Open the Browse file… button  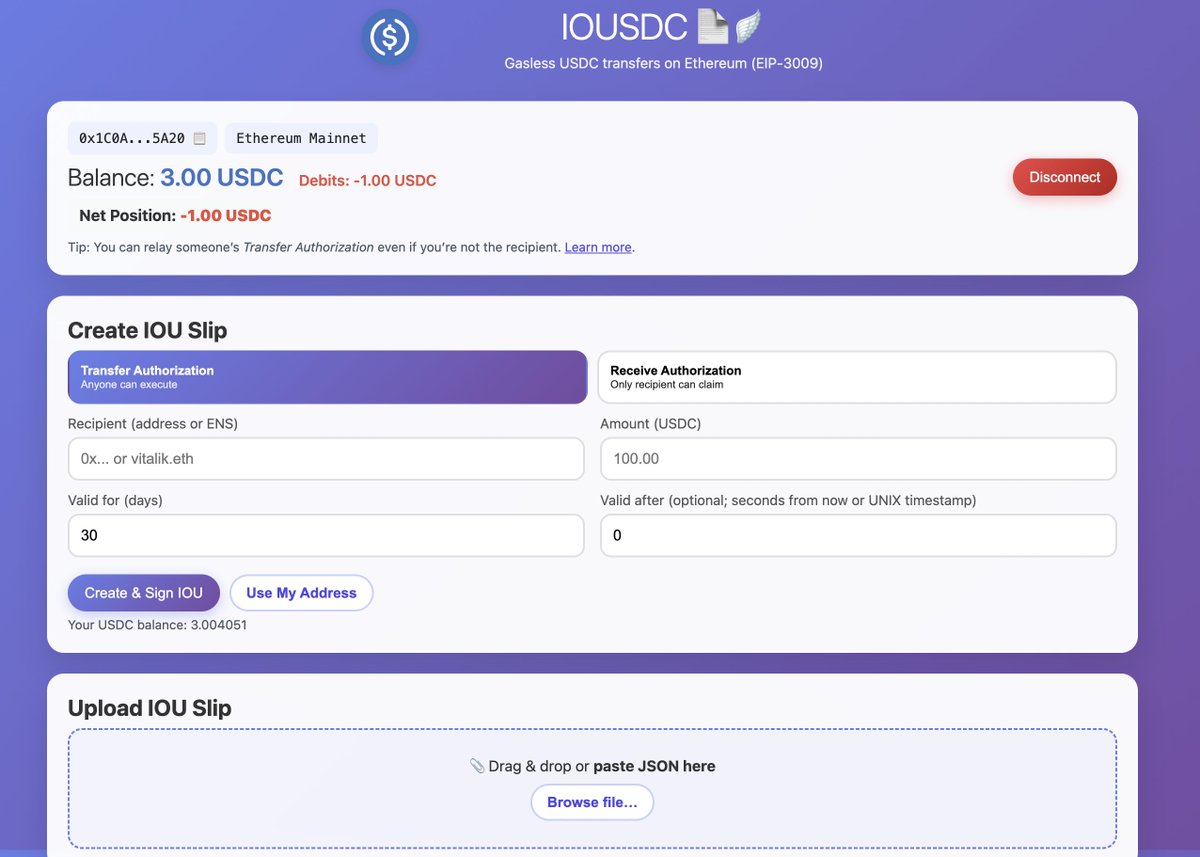click(x=592, y=802)
